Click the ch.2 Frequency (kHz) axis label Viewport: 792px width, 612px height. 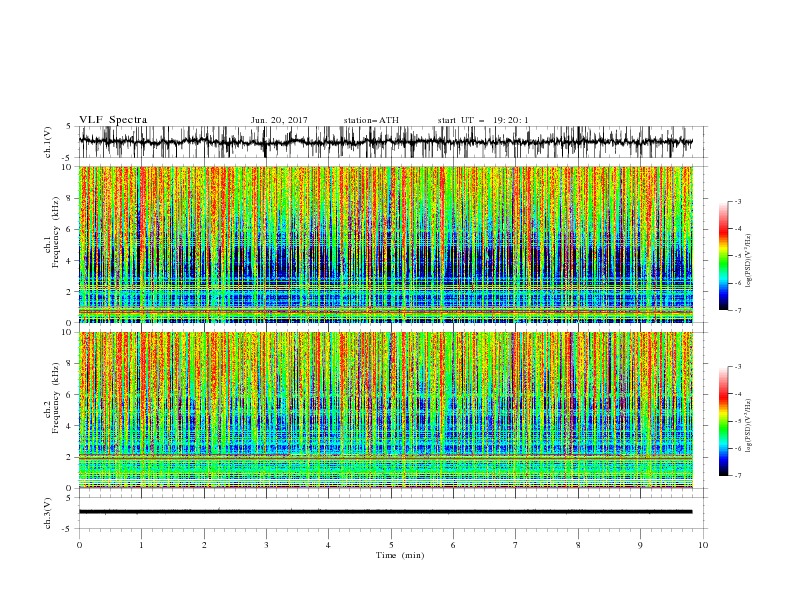click(52, 397)
